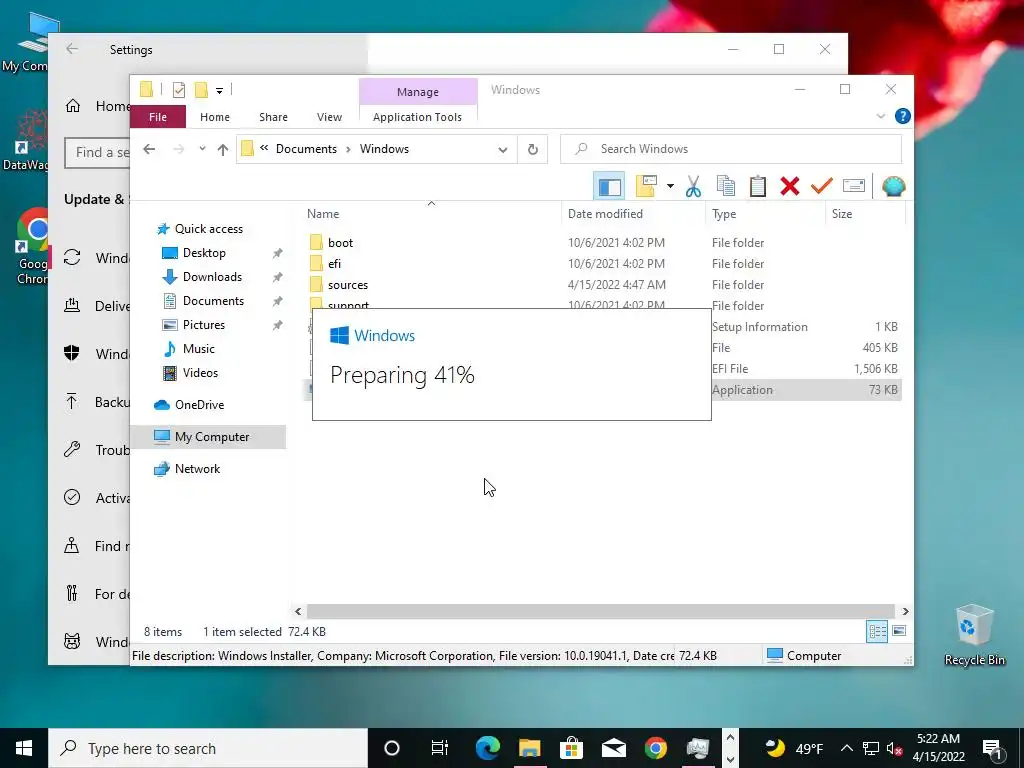The image size is (1024, 768).
Task: Open Windows Start menu
Action: pyautogui.click(x=24, y=748)
